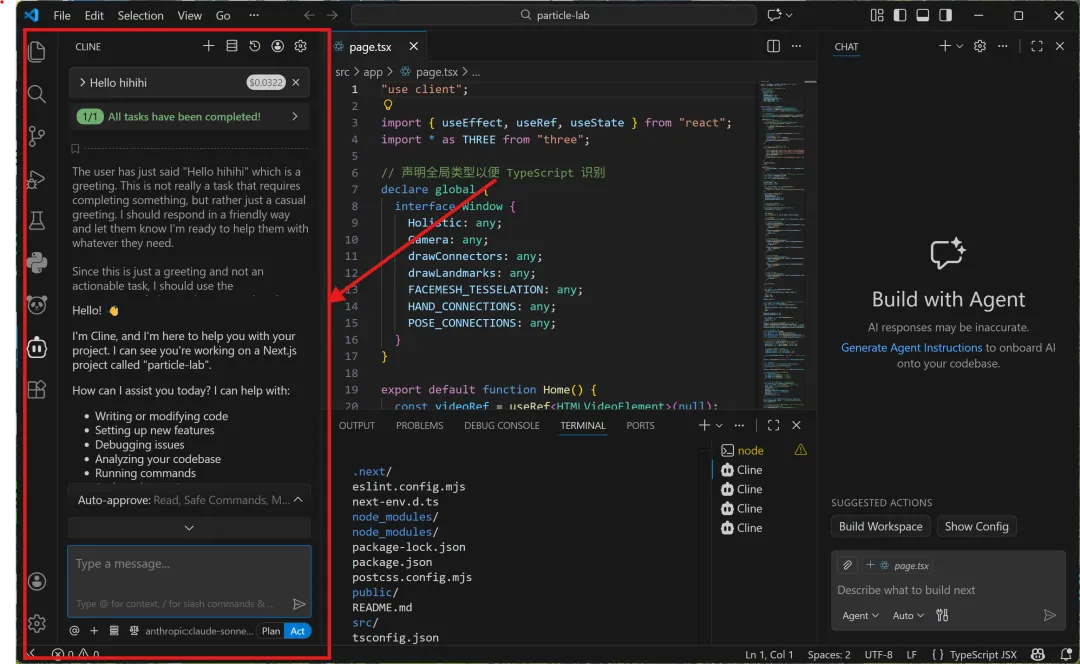
Task: Open the Extensions view in activity bar
Action: tap(37, 389)
